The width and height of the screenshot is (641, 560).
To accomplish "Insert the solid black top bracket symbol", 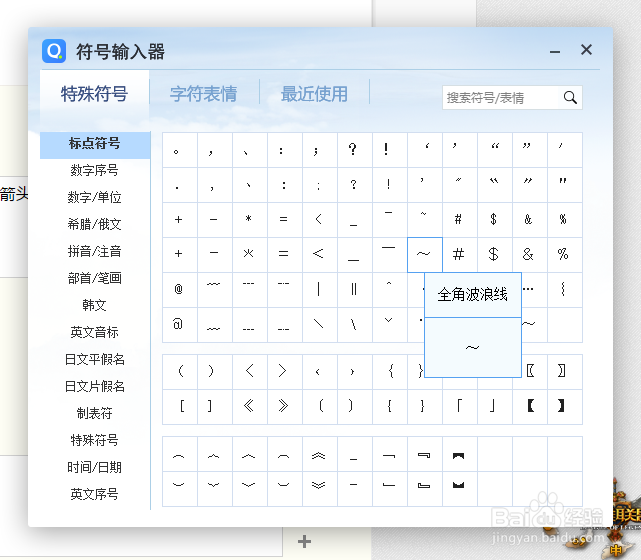I will [460, 455].
